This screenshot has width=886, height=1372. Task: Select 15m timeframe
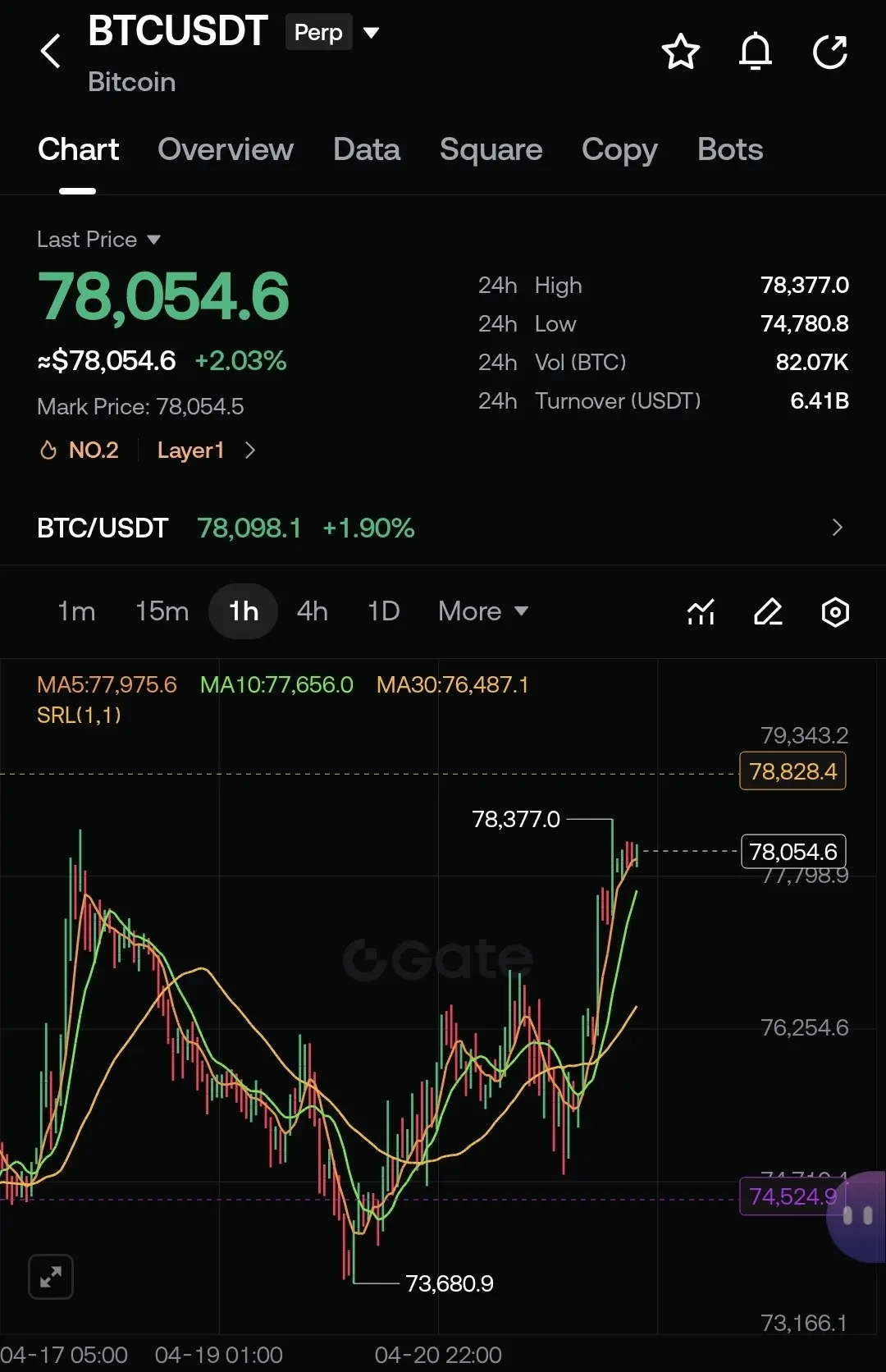[162, 611]
